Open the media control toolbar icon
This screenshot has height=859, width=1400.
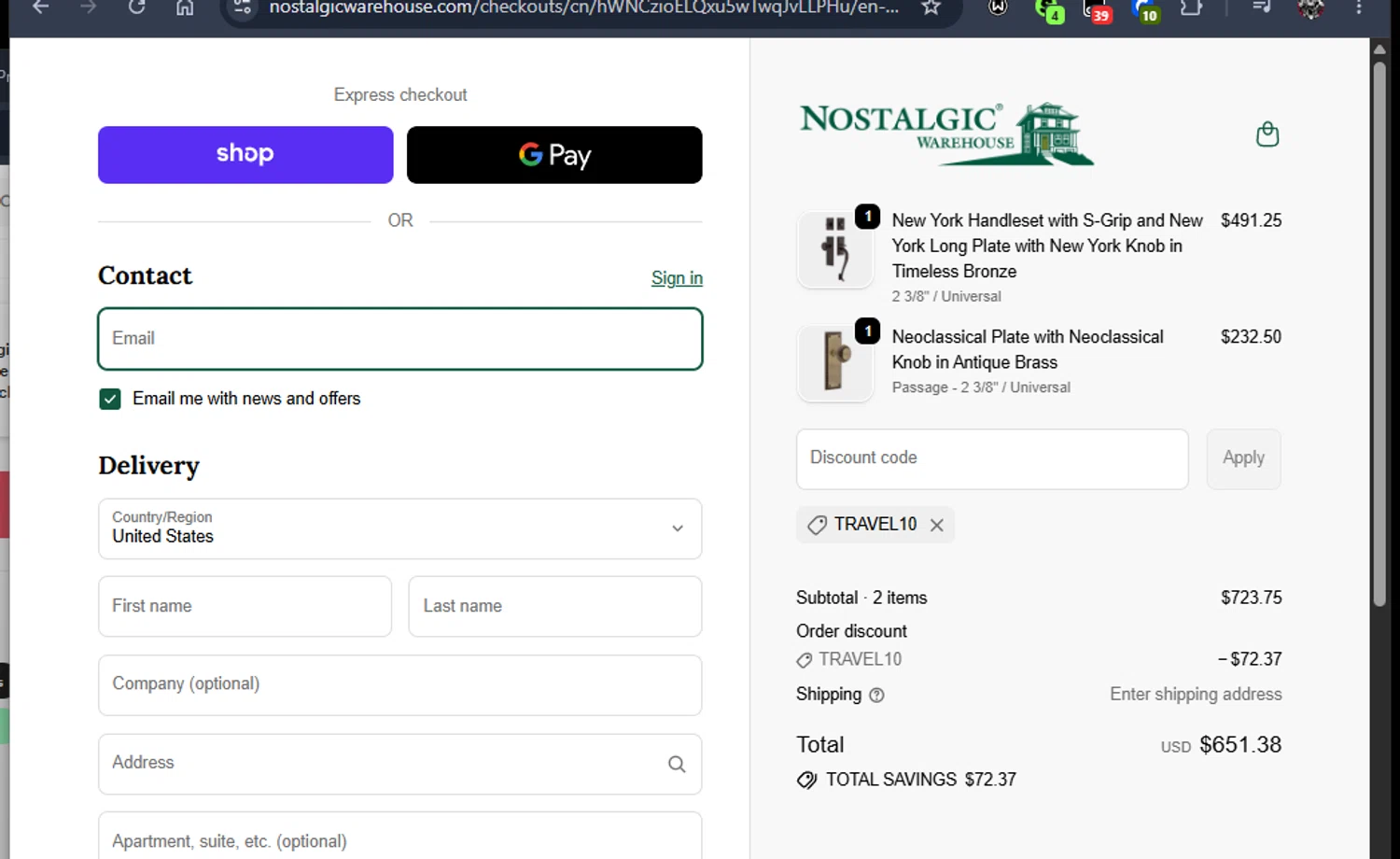click(1261, 7)
